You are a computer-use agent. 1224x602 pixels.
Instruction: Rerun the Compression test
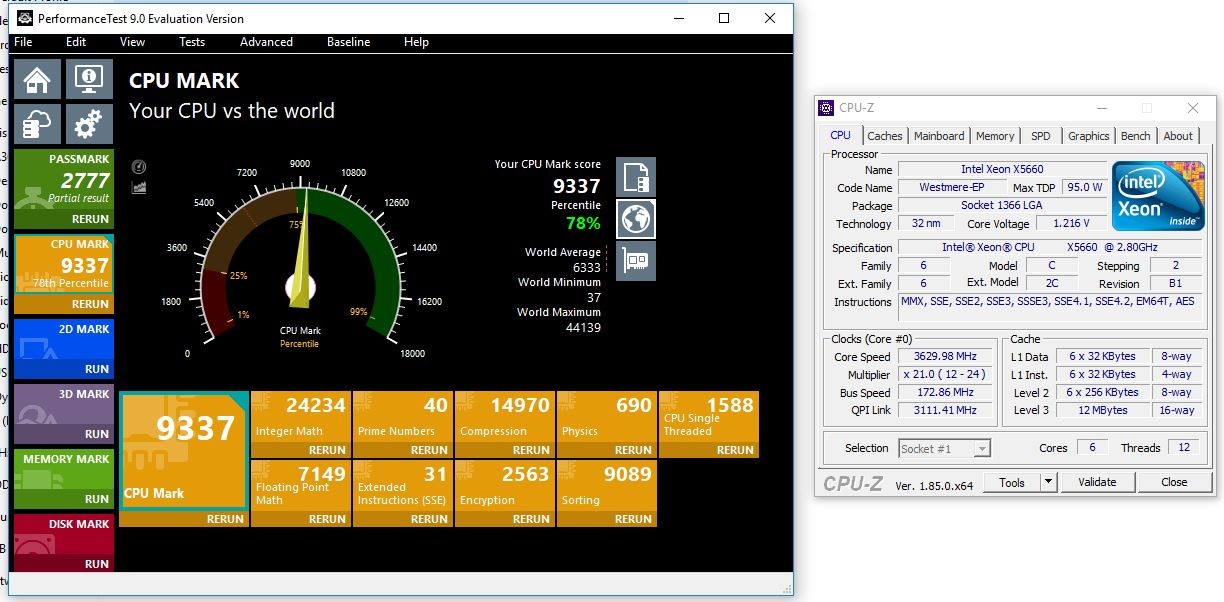click(x=503, y=450)
